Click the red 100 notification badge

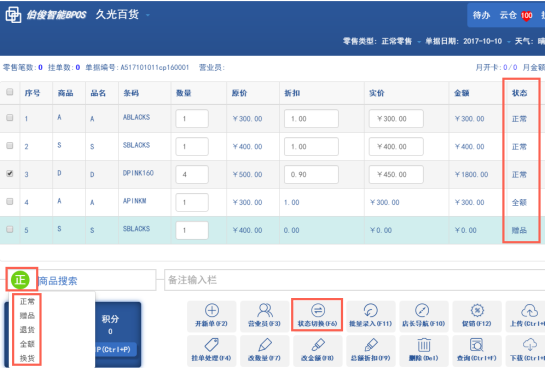[x=526, y=15]
